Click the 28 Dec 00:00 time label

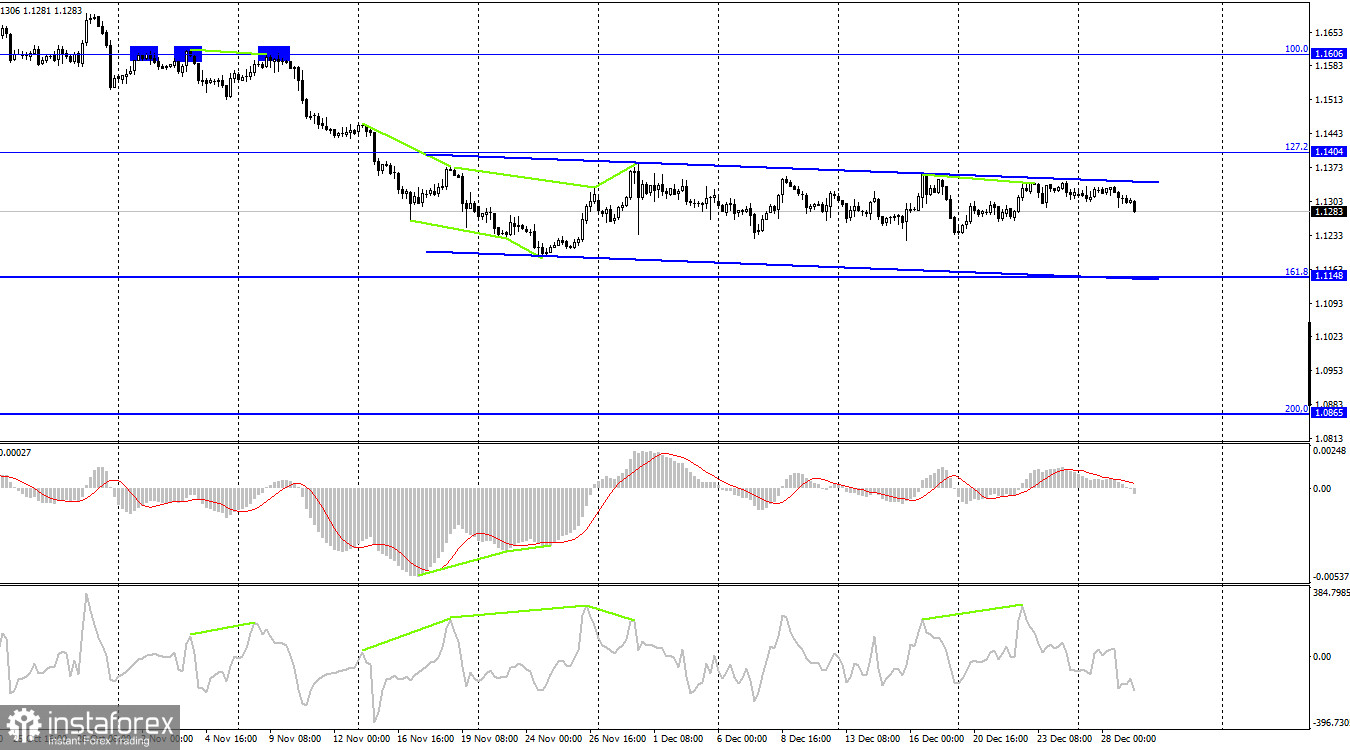(1131, 740)
